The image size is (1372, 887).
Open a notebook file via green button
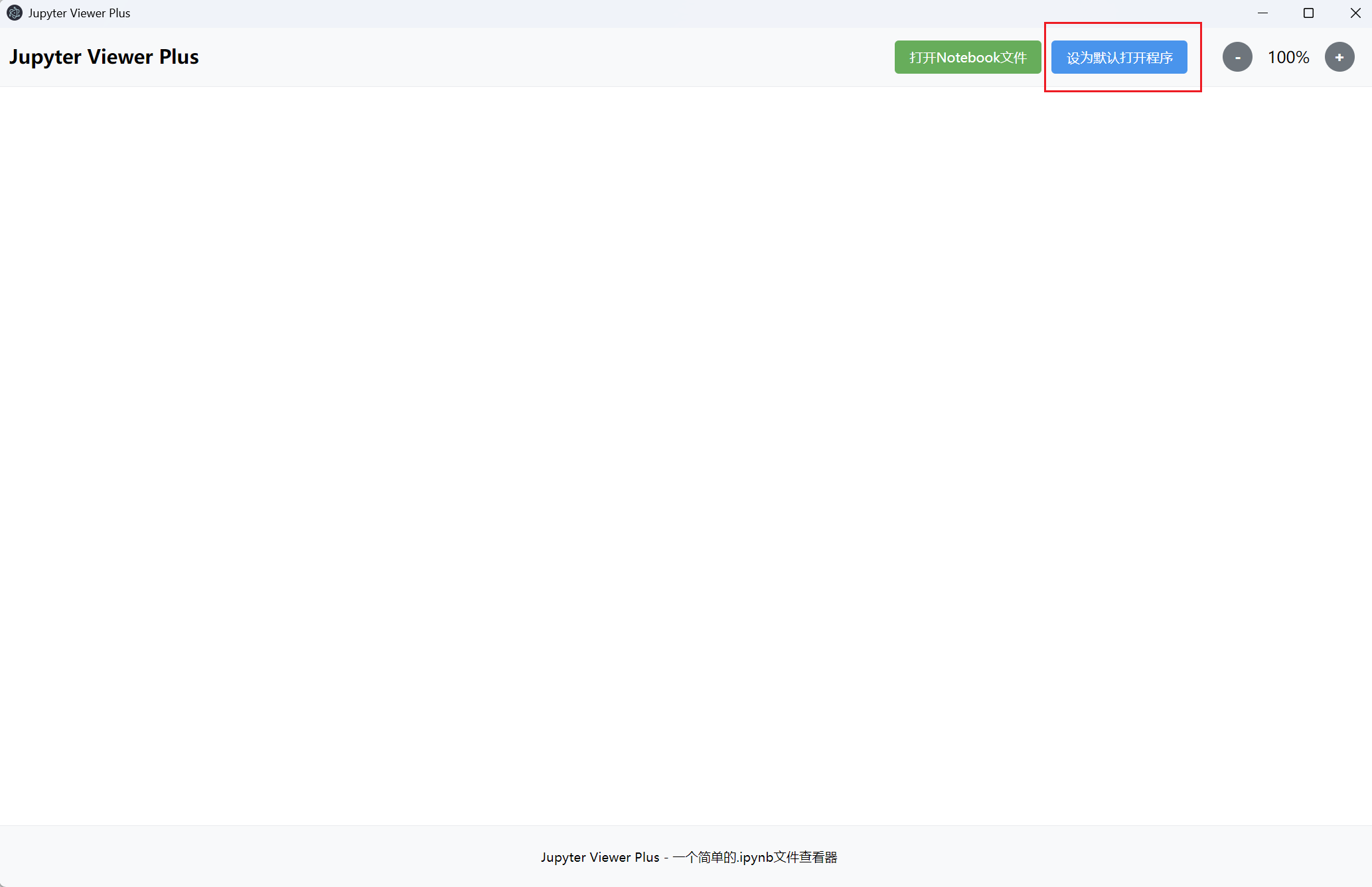967,57
